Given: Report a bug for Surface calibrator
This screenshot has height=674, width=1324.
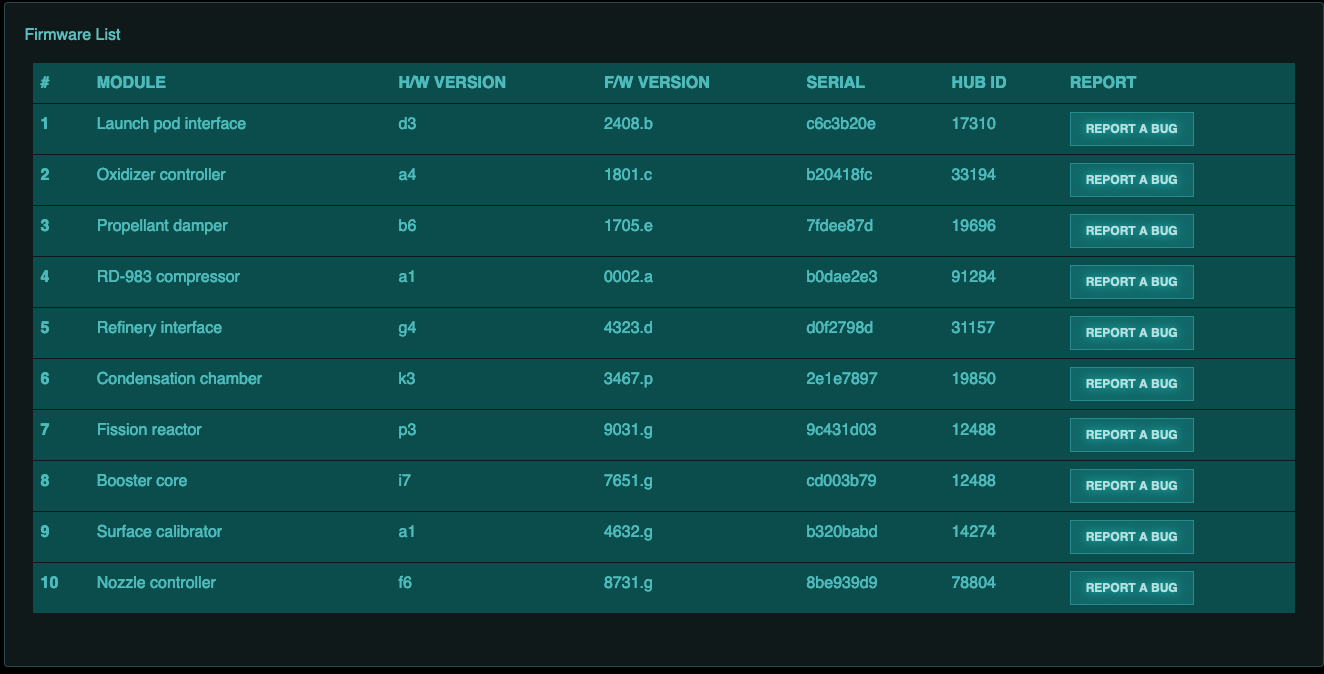Looking at the screenshot, I should click(x=1131, y=537).
